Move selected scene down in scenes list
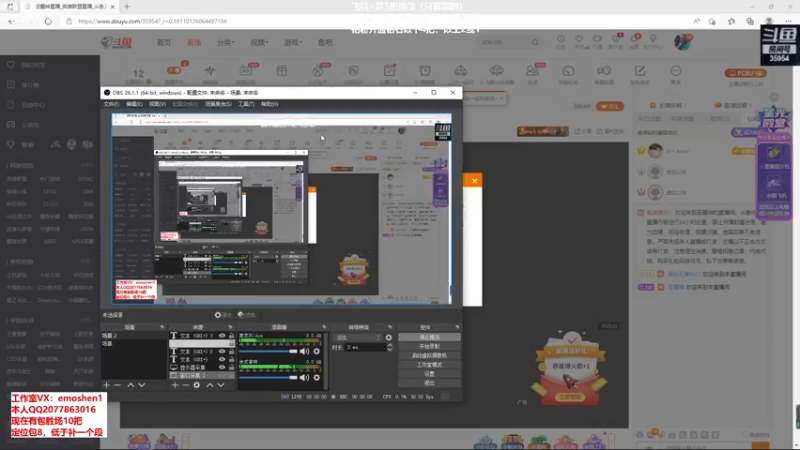 click(142, 385)
